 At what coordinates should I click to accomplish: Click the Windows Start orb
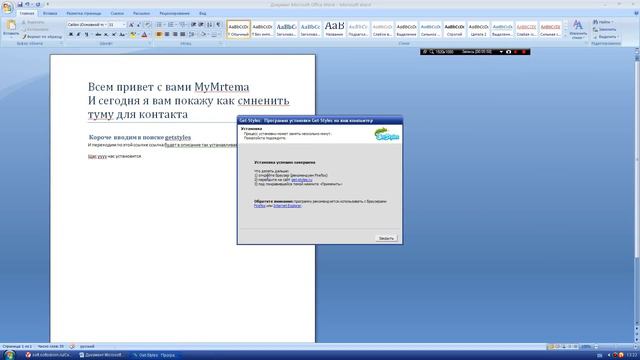point(9,355)
